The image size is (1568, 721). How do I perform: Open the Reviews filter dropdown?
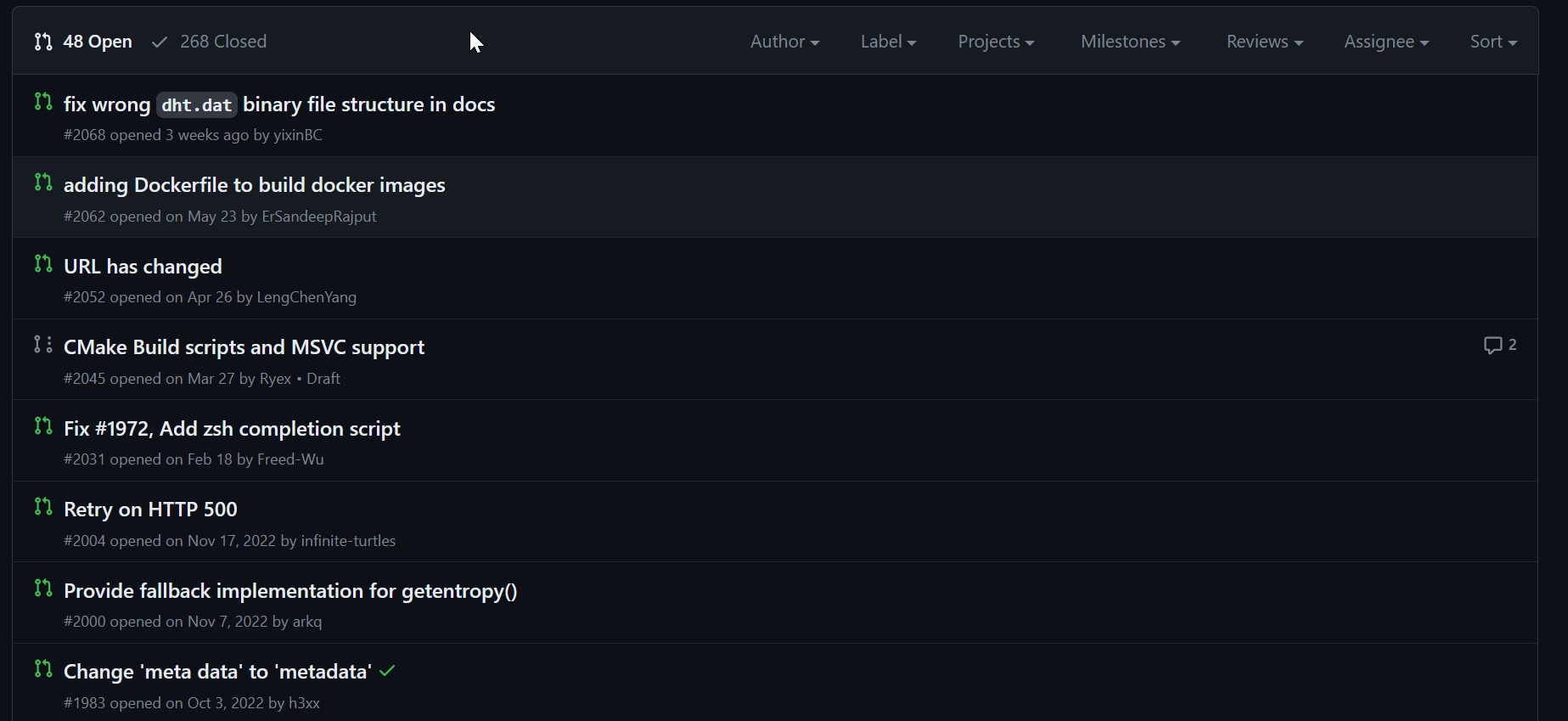click(x=1264, y=42)
